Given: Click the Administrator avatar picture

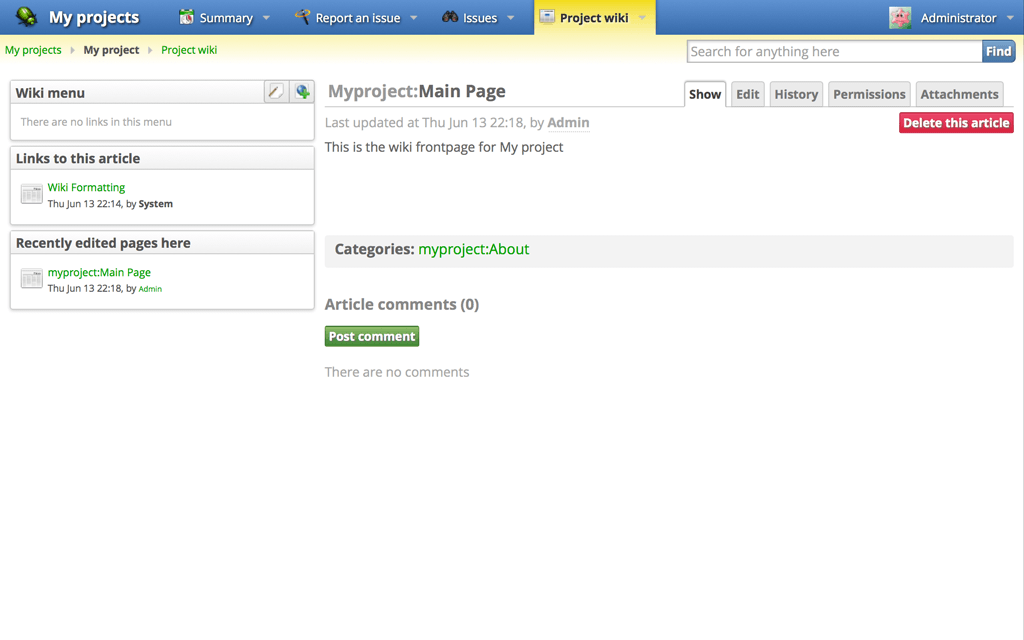Looking at the screenshot, I should tap(900, 17).
